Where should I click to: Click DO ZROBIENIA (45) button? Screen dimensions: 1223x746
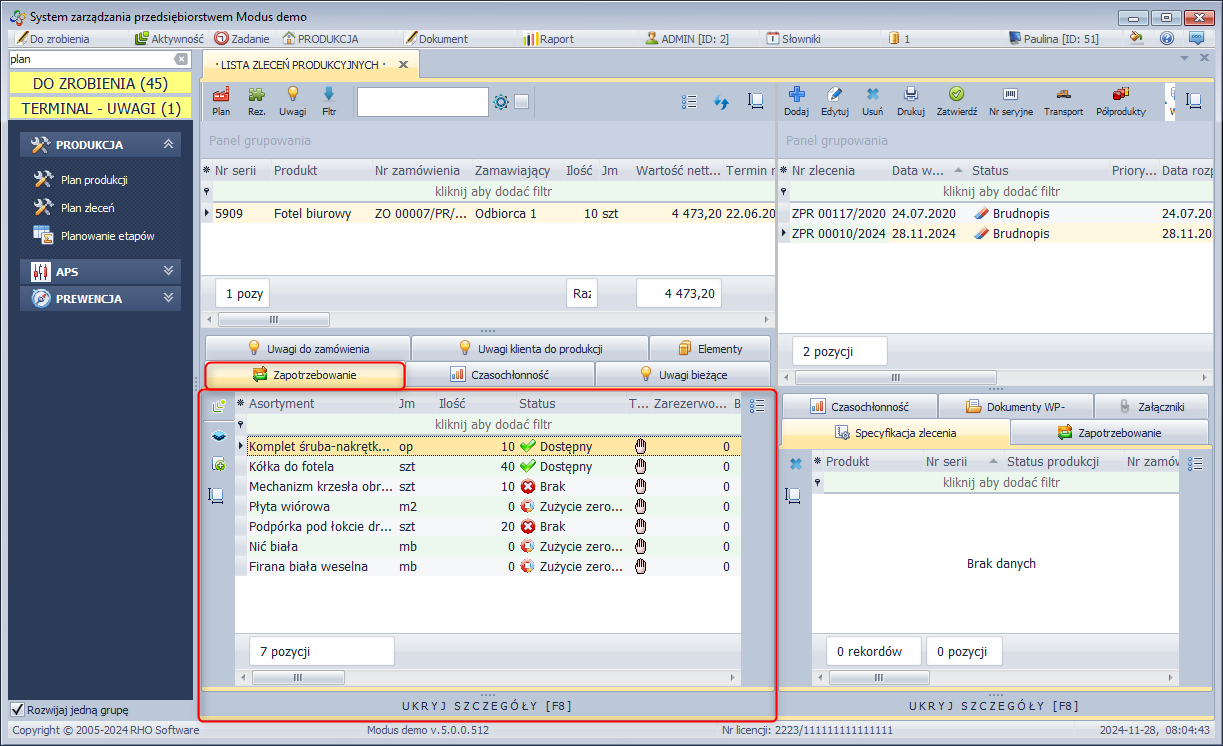pos(100,83)
